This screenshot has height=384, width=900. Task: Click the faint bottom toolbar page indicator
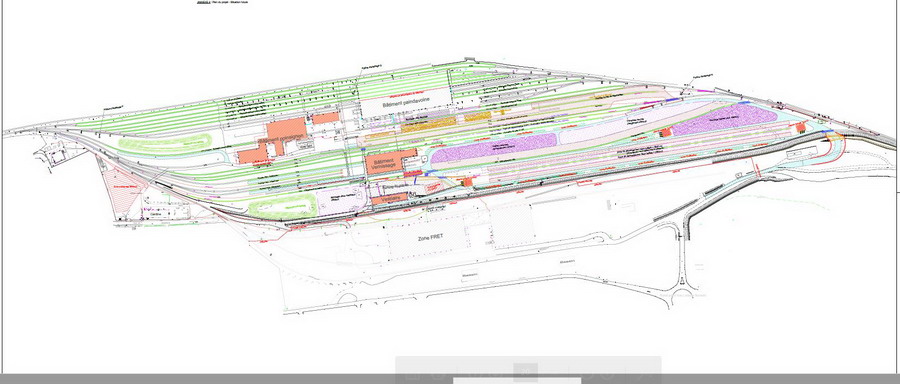tap(525, 370)
